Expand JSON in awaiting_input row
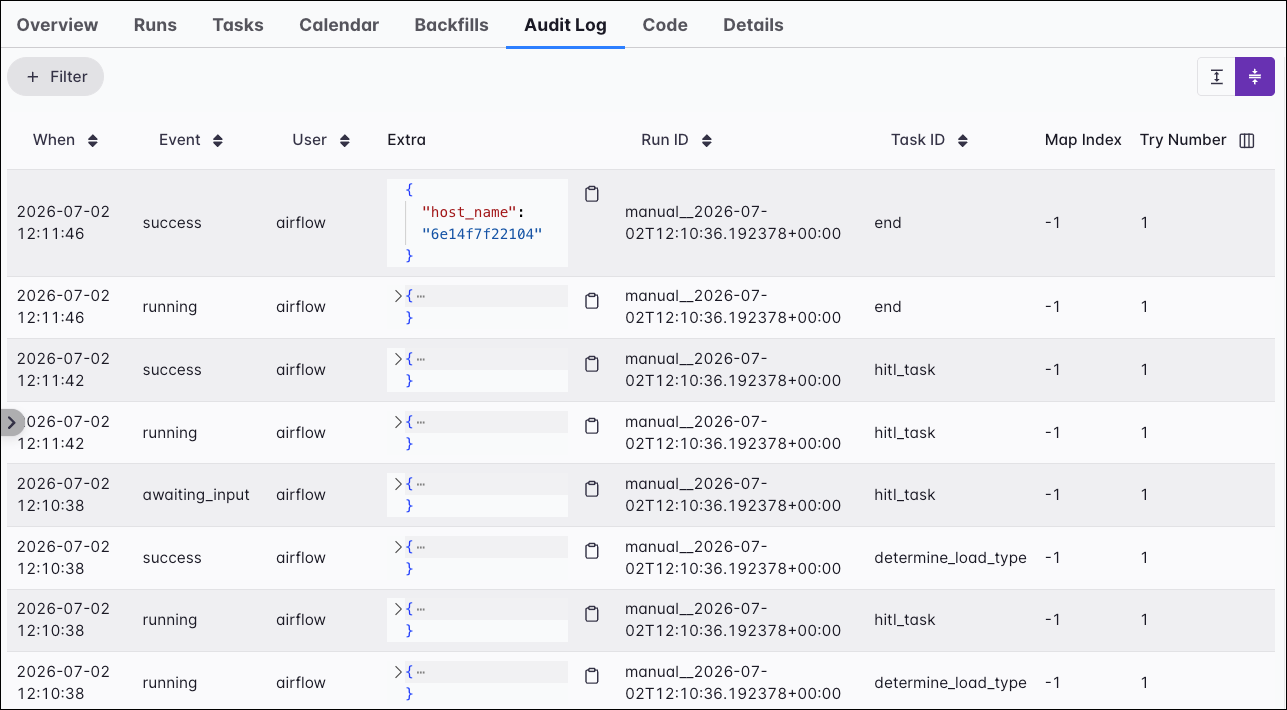 [x=397, y=484]
